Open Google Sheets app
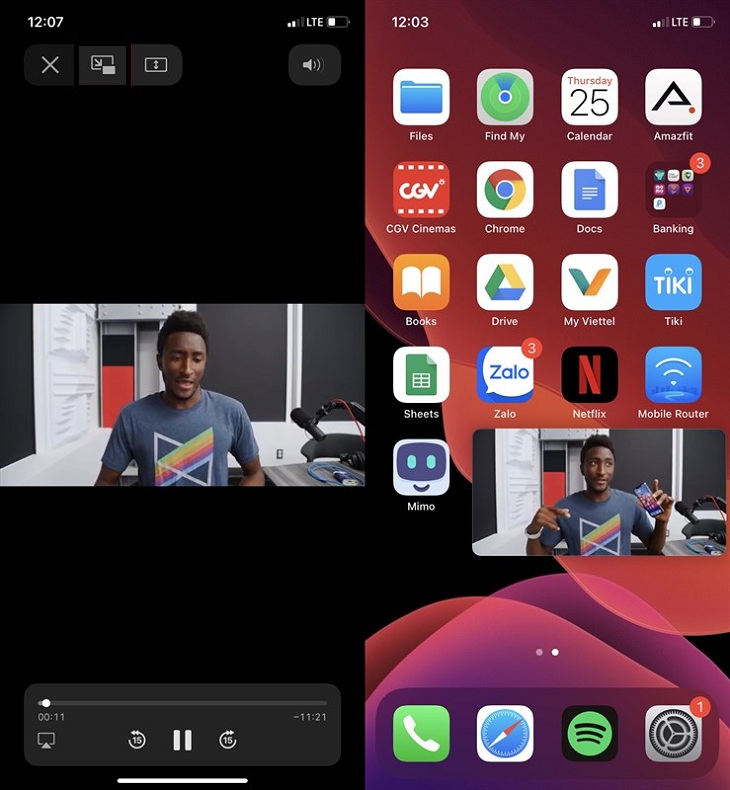 [421, 375]
